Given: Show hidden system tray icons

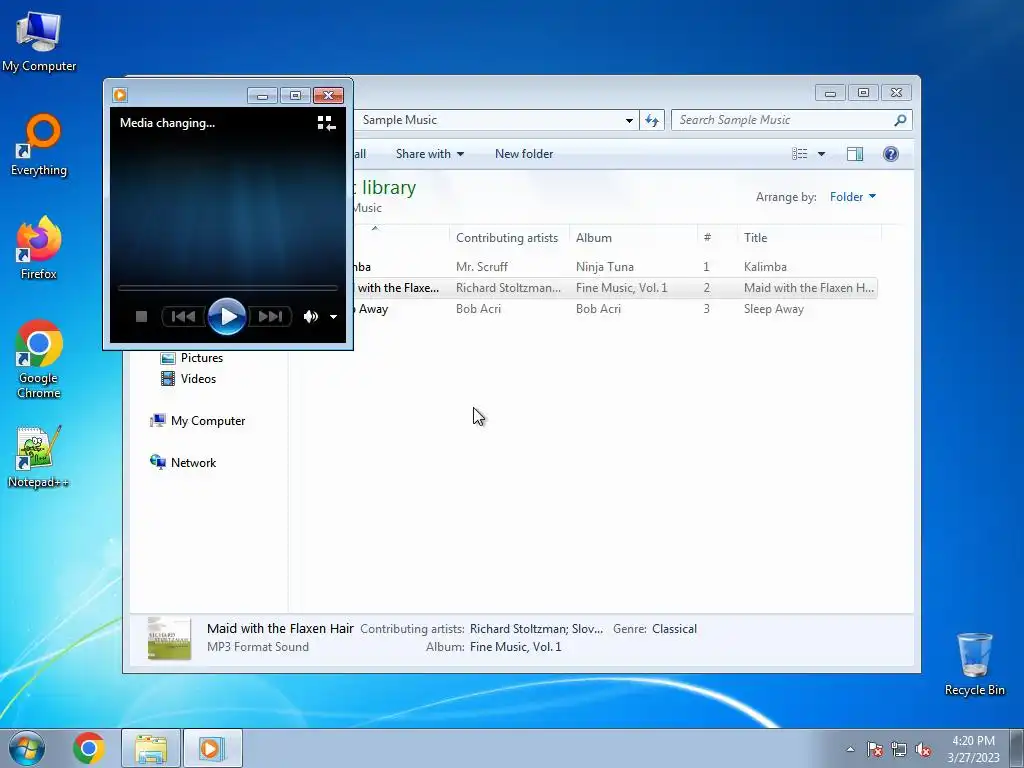Looking at the screenshot, I should [850, 749].
